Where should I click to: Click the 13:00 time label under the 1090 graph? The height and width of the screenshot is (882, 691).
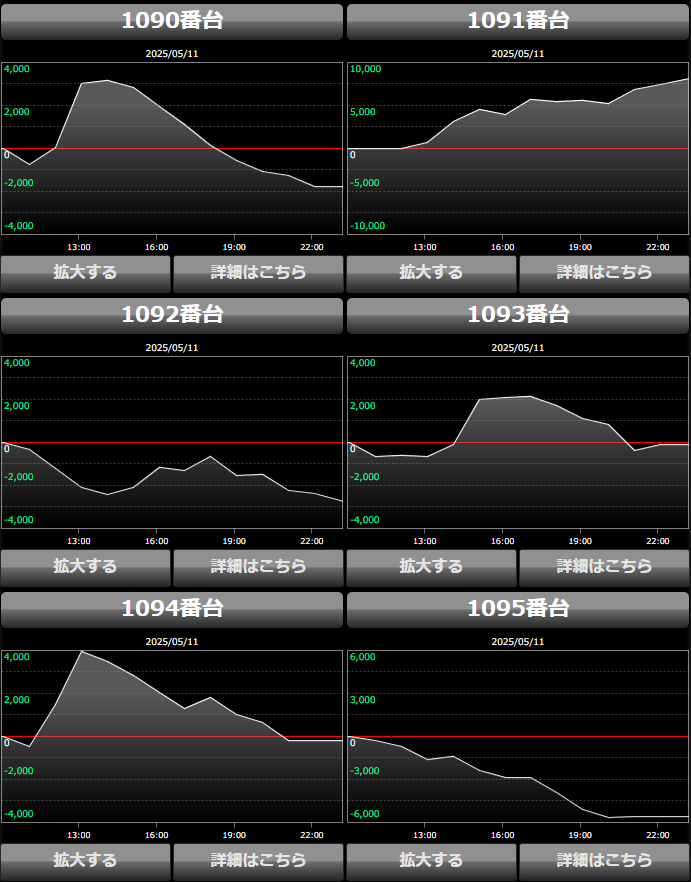(x=79, y=247)
